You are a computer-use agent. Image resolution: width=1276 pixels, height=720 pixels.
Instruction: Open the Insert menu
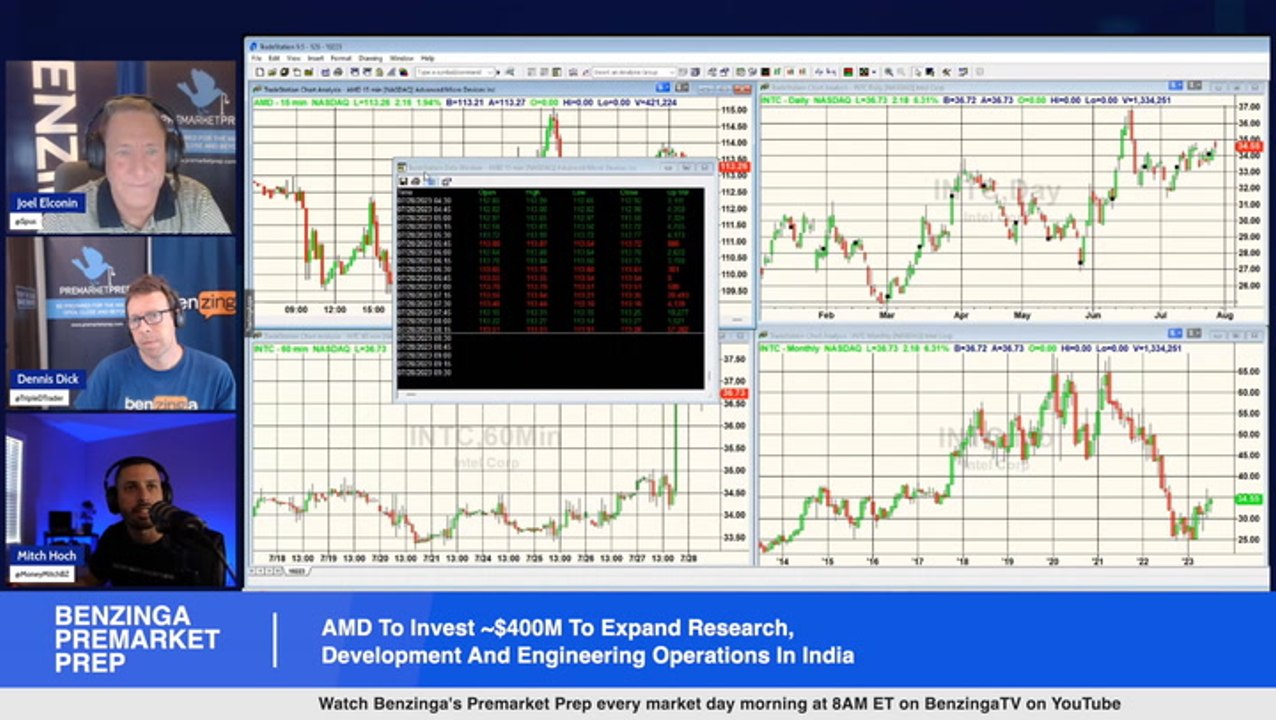click(316, 58)
